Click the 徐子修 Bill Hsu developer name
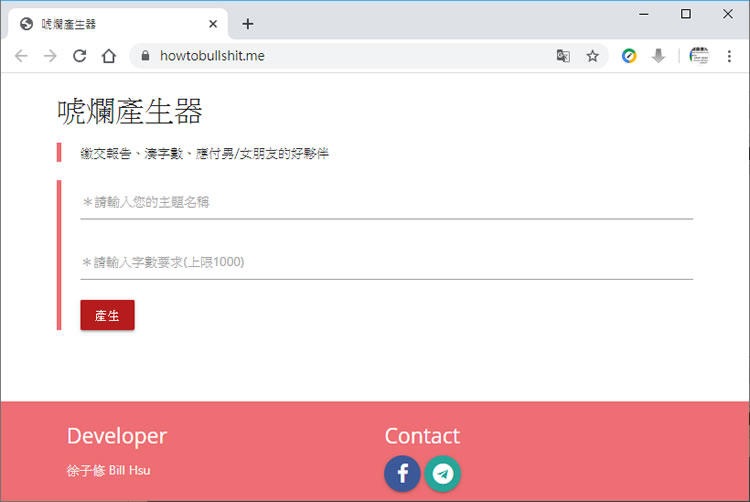 pyautogui.click(x=109, y=470)
